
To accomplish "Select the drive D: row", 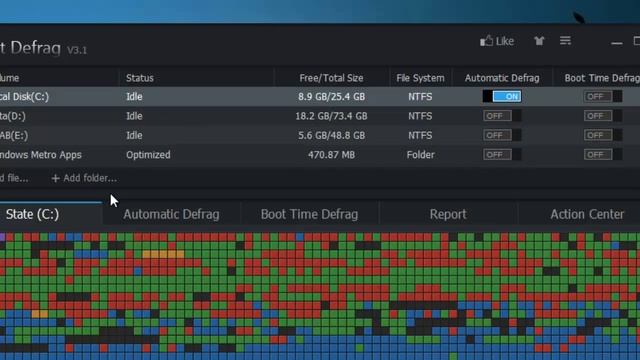I will (320, 116).
